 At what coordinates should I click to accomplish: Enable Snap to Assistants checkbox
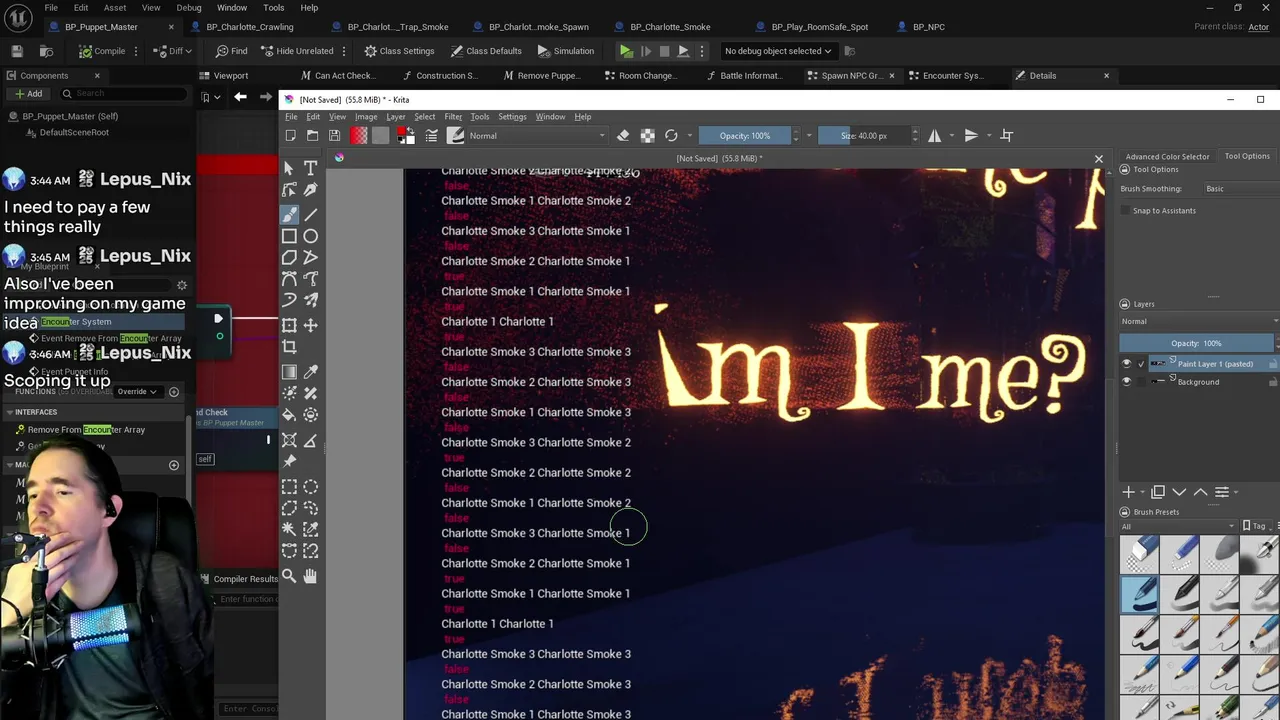[x=1126, y=210]
